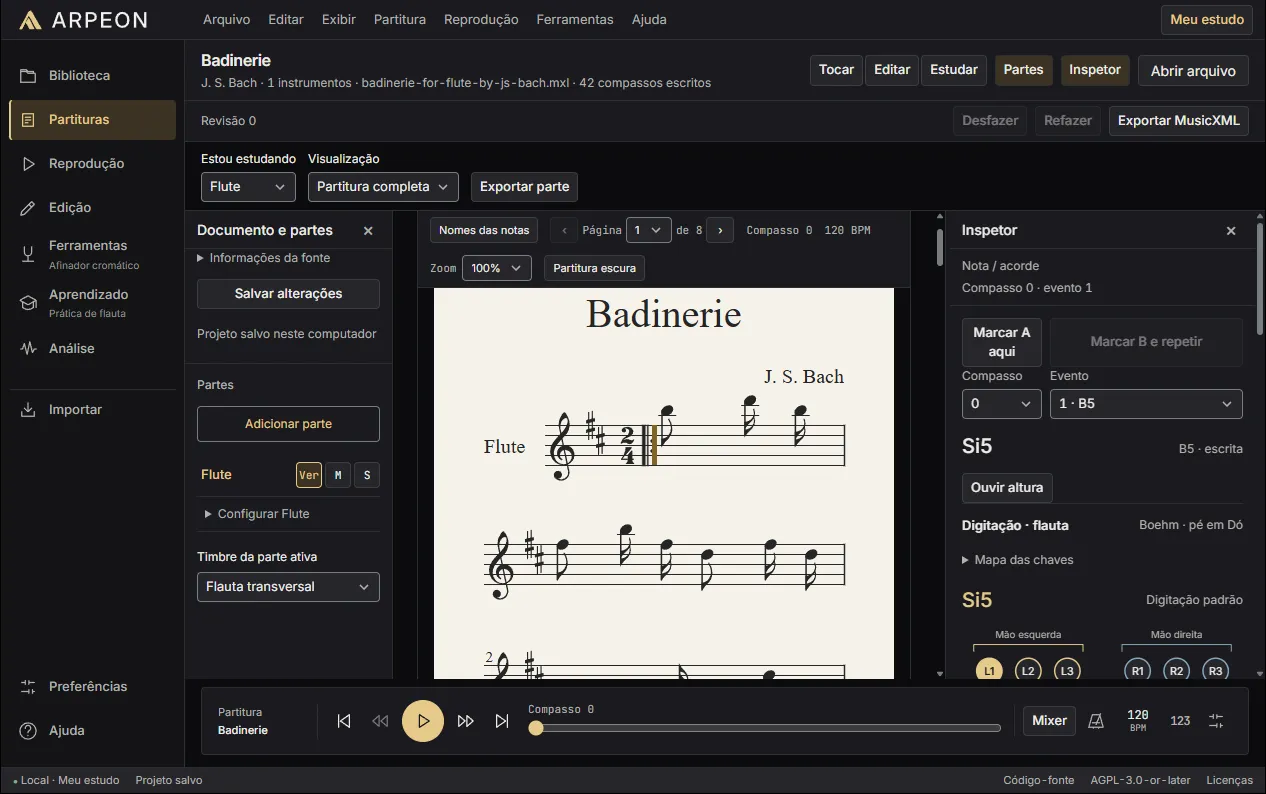Open the Mixer
This screenshot has width=1266, height=794.
coord(1049,721)
